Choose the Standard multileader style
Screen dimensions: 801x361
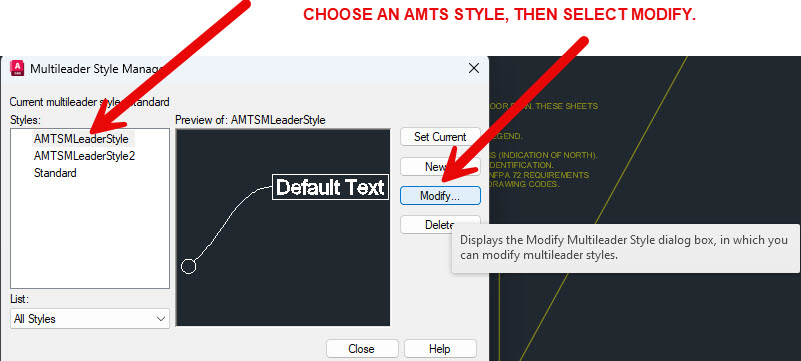coord(55,173)
